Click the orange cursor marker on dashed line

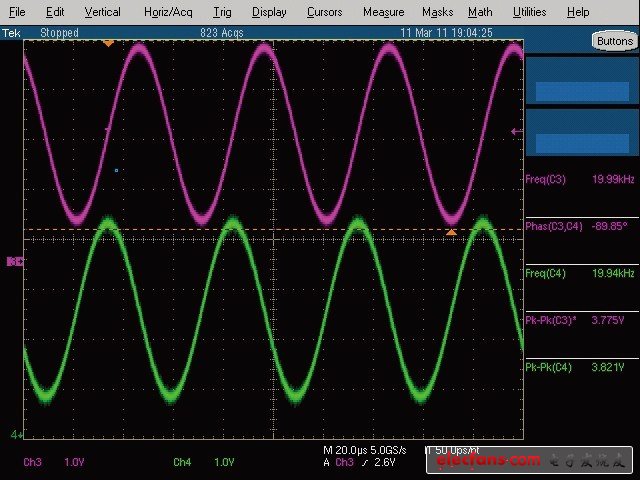coord(451,232)
